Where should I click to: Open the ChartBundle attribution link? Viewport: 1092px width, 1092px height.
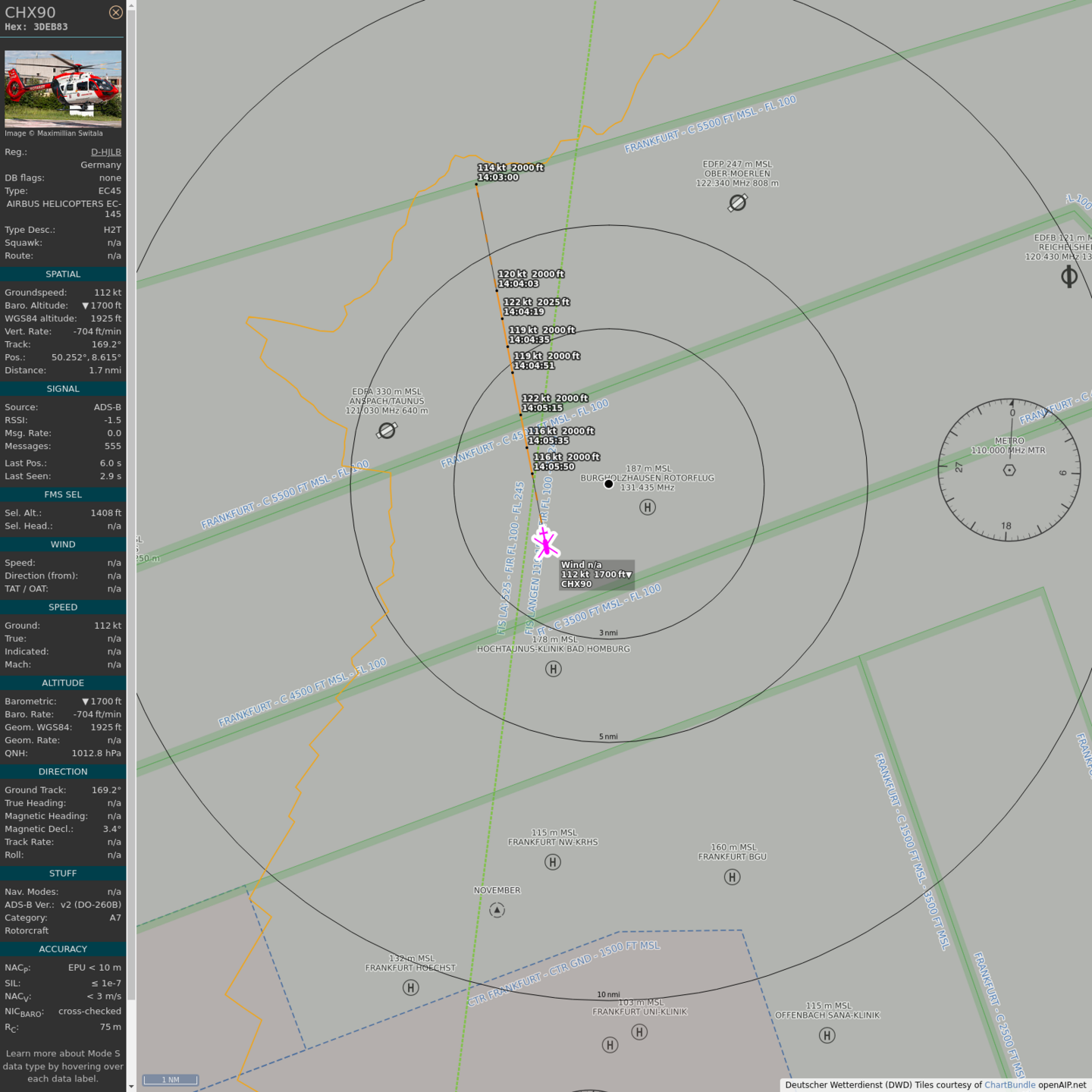(1009, 1085)
